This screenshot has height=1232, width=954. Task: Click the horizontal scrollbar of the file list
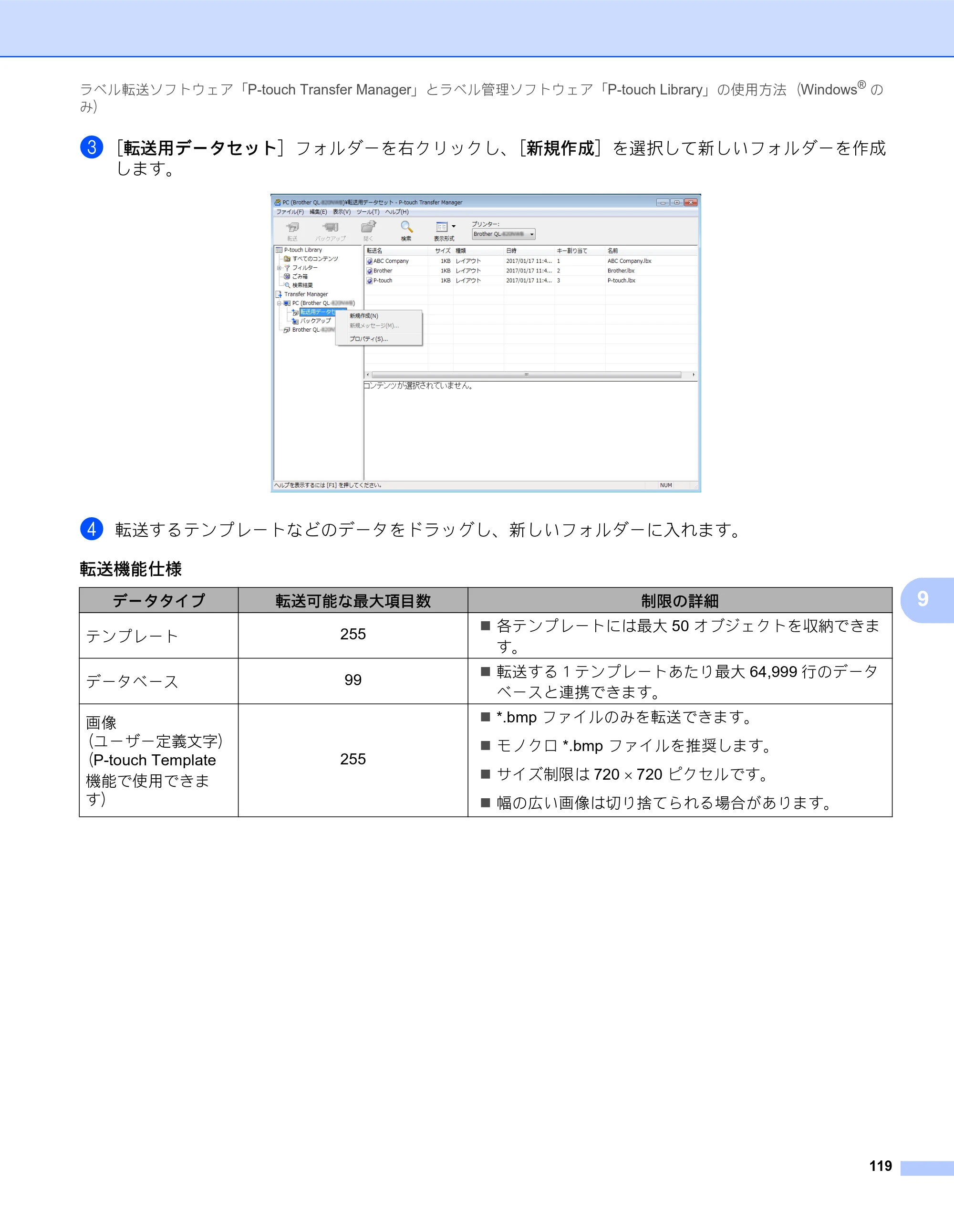tap(527, 375)
